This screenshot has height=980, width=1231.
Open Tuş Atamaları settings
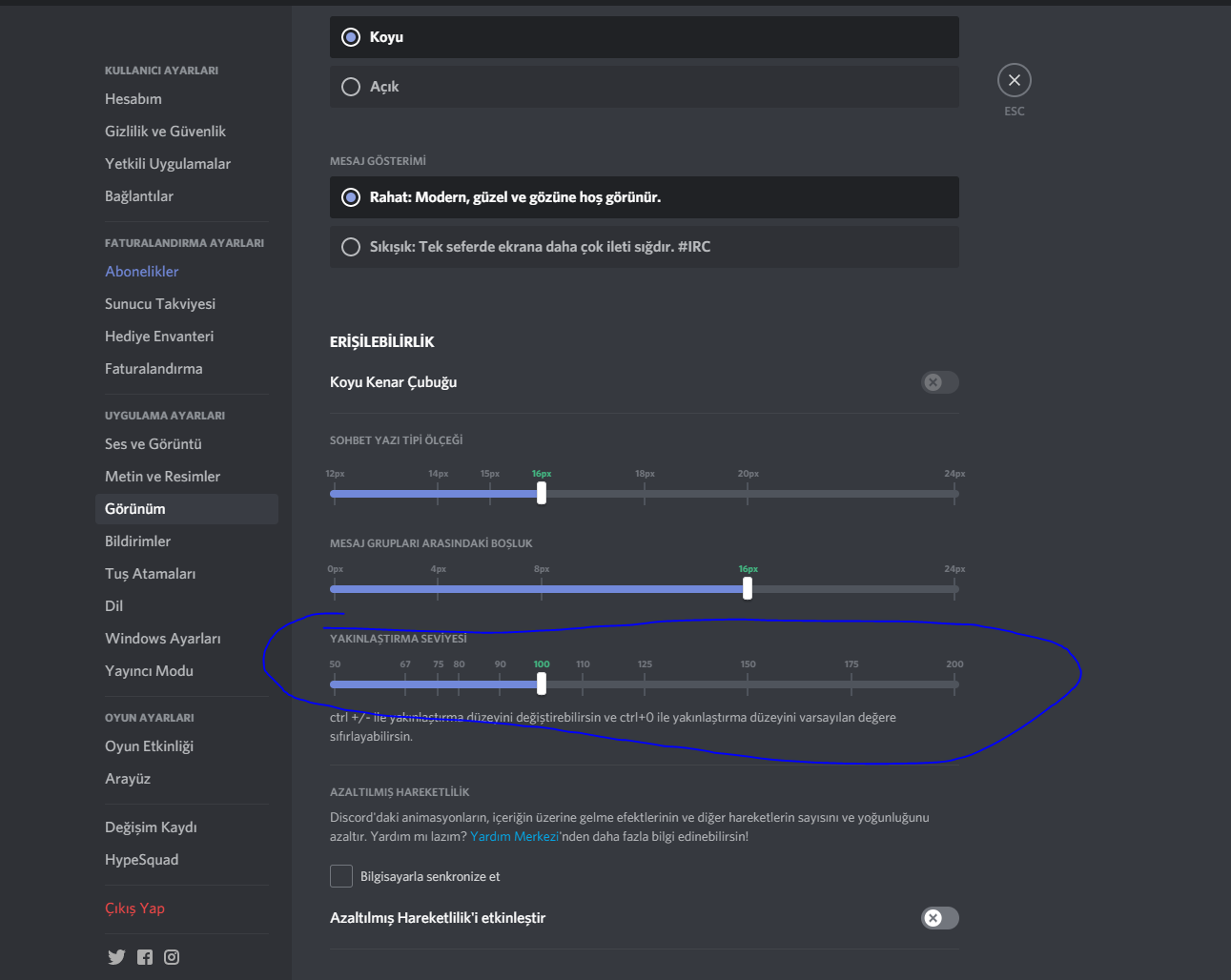point(187,574)
